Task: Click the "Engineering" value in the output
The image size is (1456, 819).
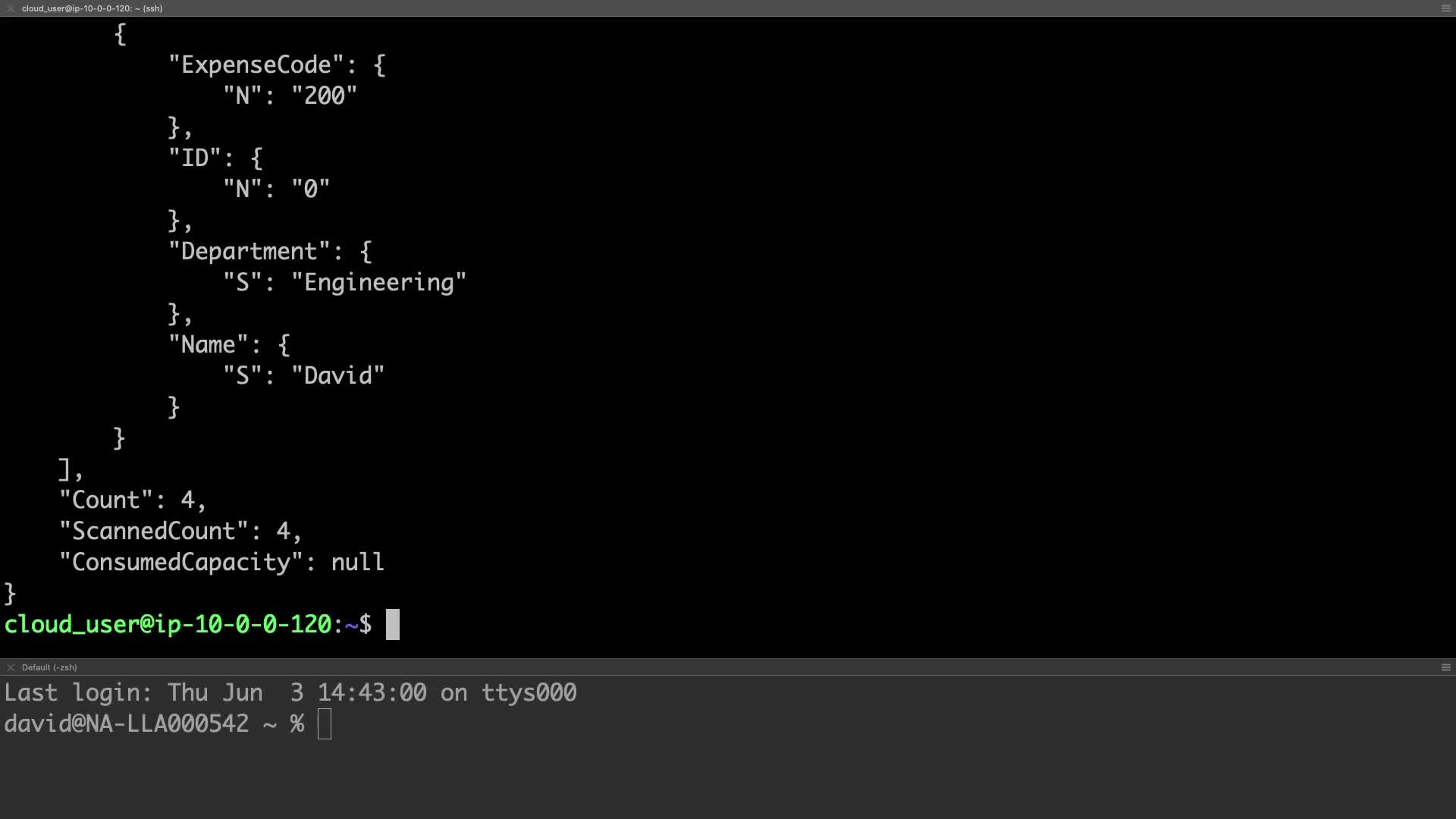Action: pyautogui.click(x=379, y=283)
